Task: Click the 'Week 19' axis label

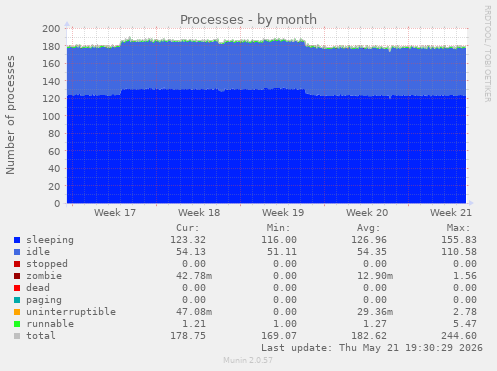Action: point(283,213)
